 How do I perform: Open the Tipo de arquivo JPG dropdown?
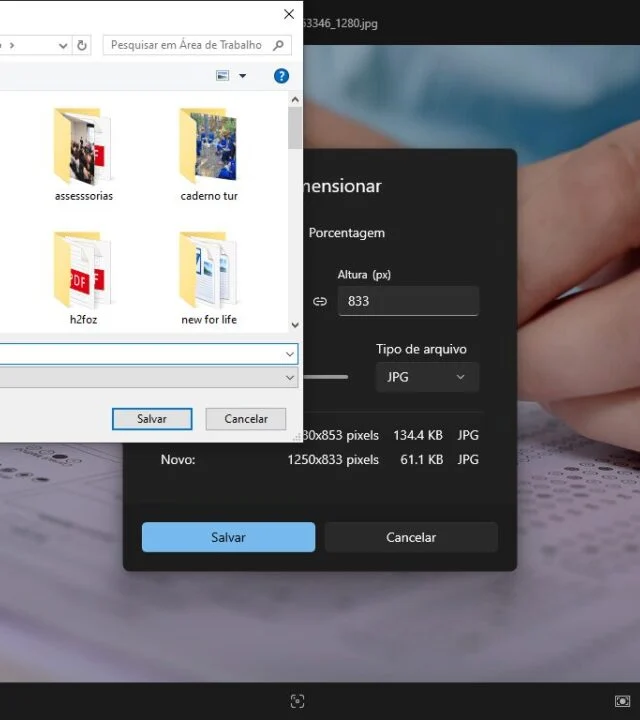point(427,377)
